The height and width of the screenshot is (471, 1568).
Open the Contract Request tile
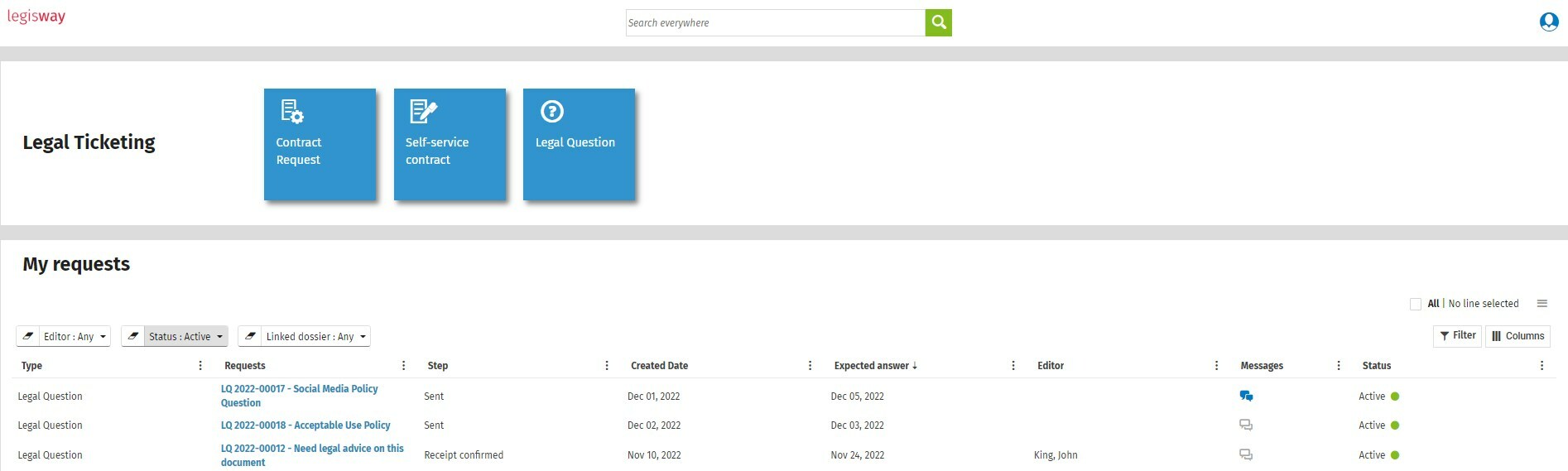(x=320, y=144)
